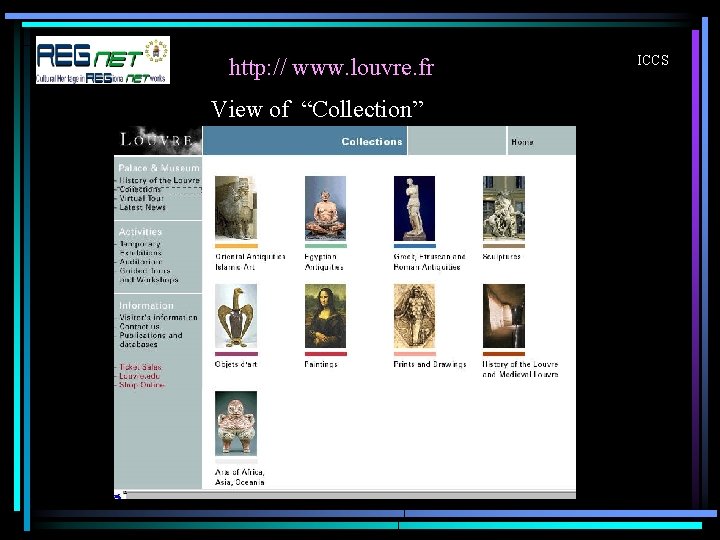Click the Oriental Antiquities Islamic Art caption
Image resolution: width=720 pixels, height=540 pixels.
pyautogui.click(x=250, y=262)
